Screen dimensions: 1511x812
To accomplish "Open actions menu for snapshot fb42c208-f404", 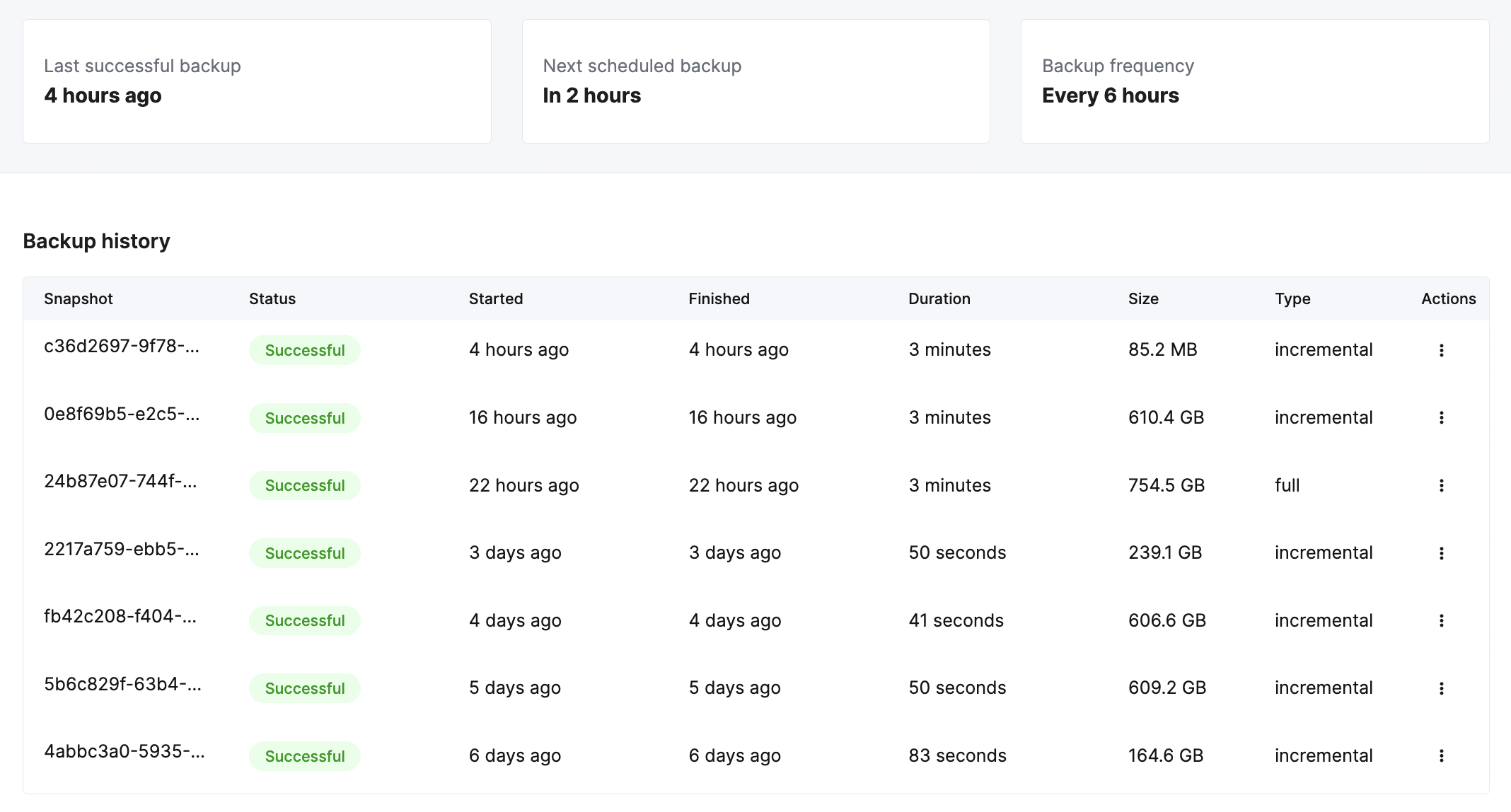I will click(1442, 620).
